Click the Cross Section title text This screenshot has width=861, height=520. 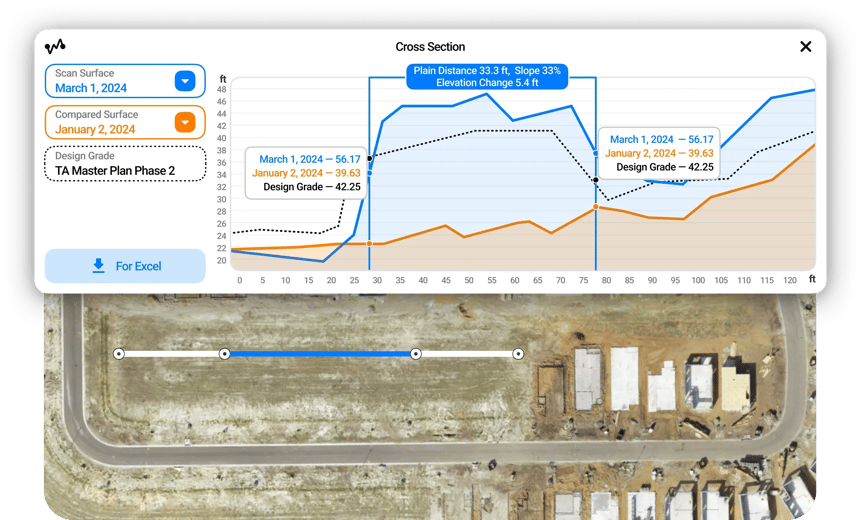(x=430, y=47)
